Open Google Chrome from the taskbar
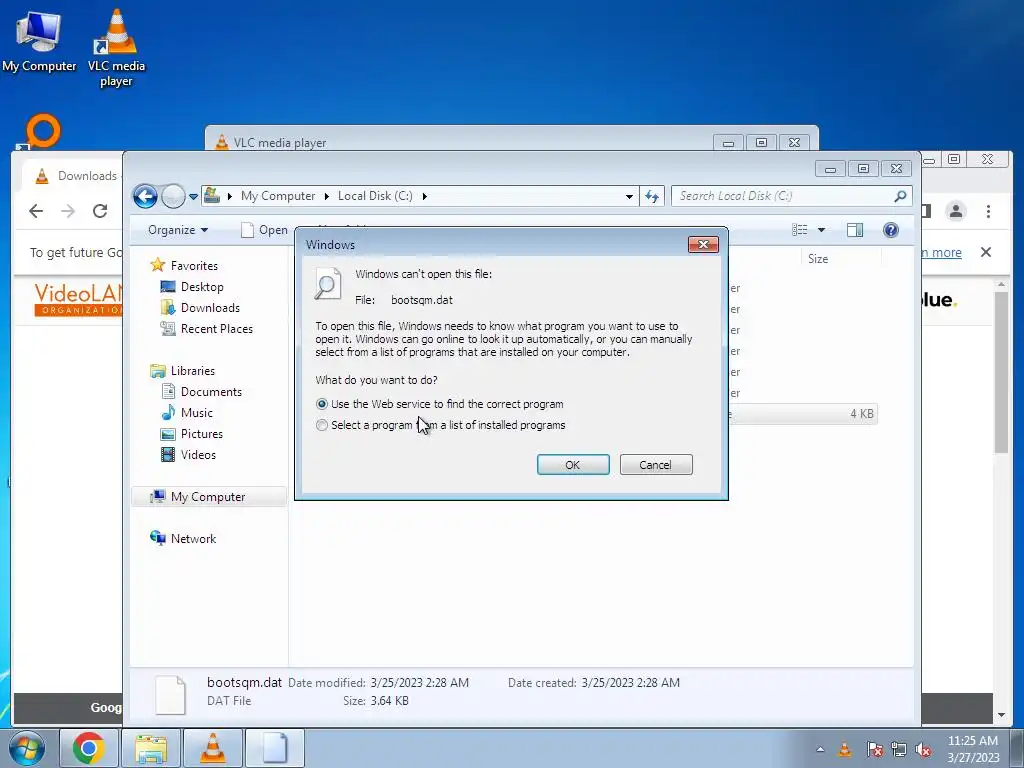The height and width of the screenshot is (768, 1024). pyautogui.click(x=89, y=748)
